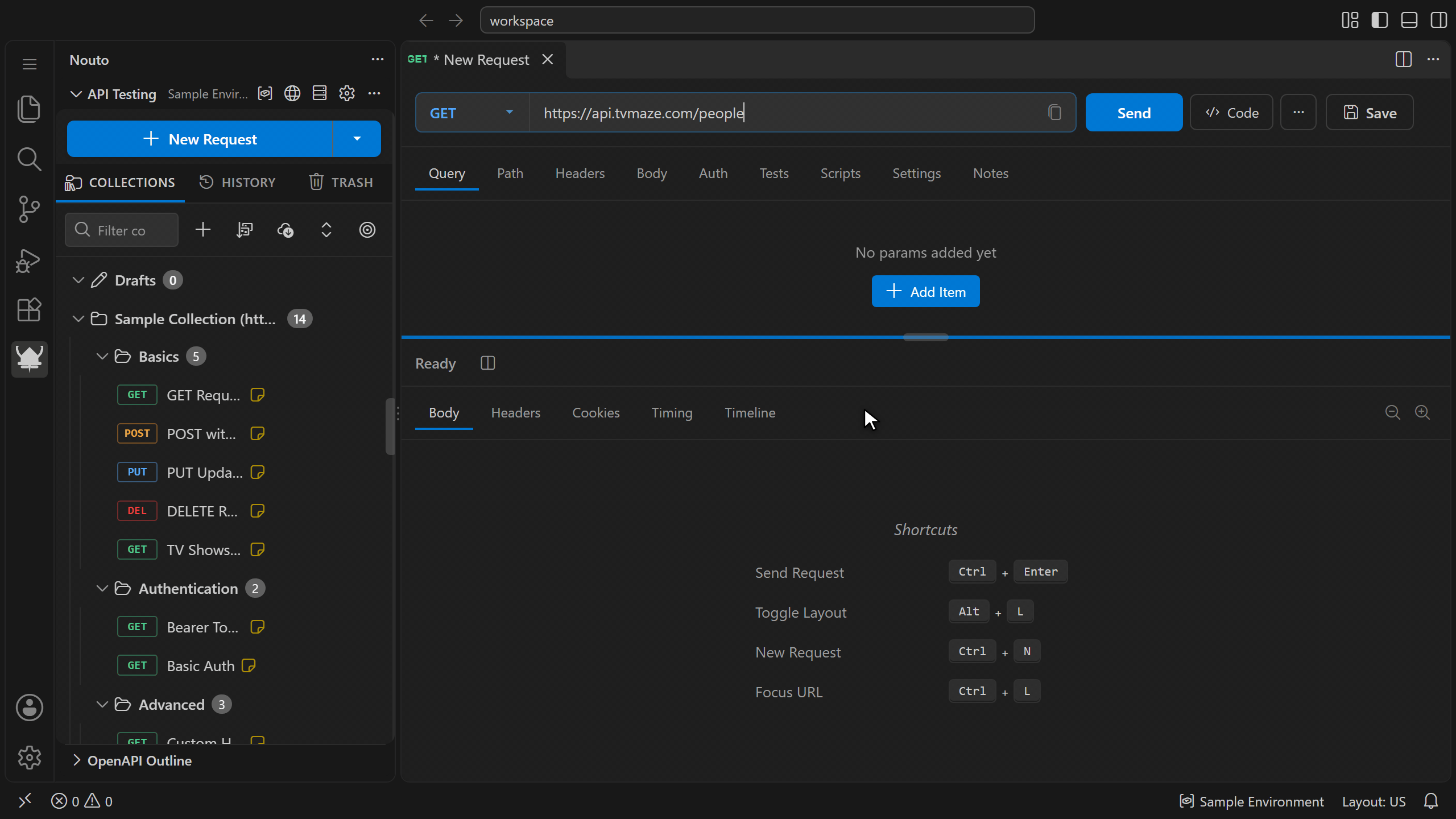Open the Manage gear in activity bar

(29, 757)
